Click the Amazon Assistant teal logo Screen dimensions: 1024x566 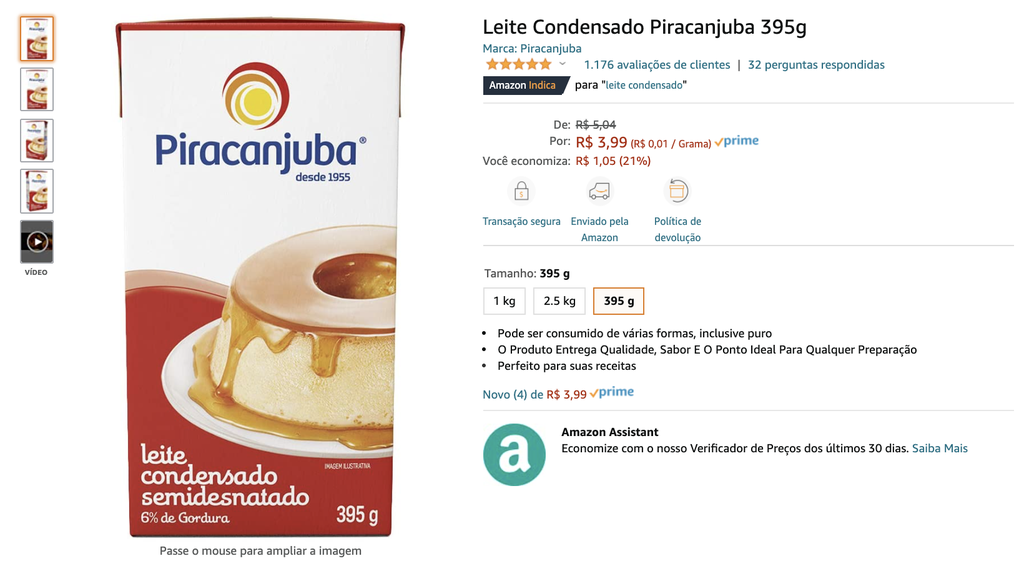pyautogui.click(x=514, y=454)
